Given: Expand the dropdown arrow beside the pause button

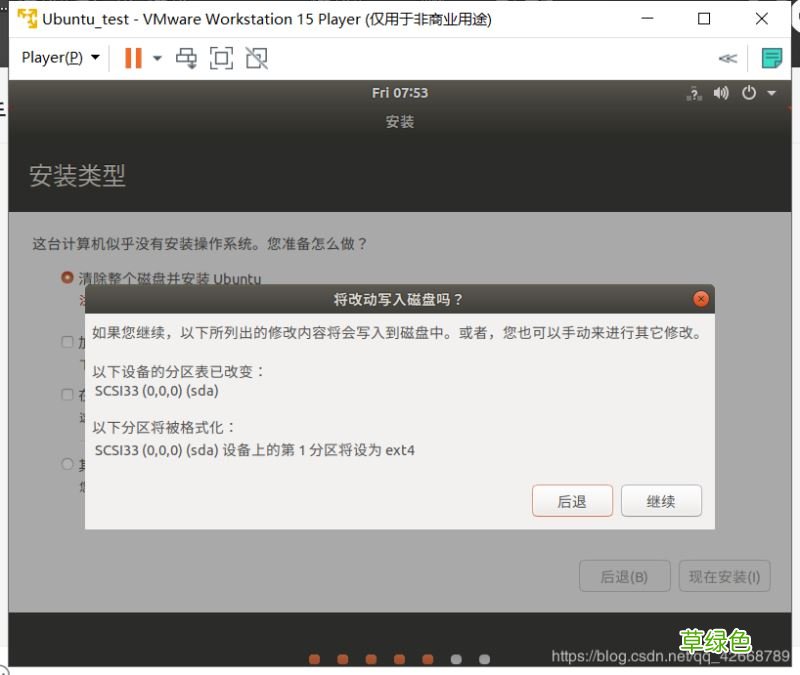Looking at the screenshot, I should tap(158, 58).
